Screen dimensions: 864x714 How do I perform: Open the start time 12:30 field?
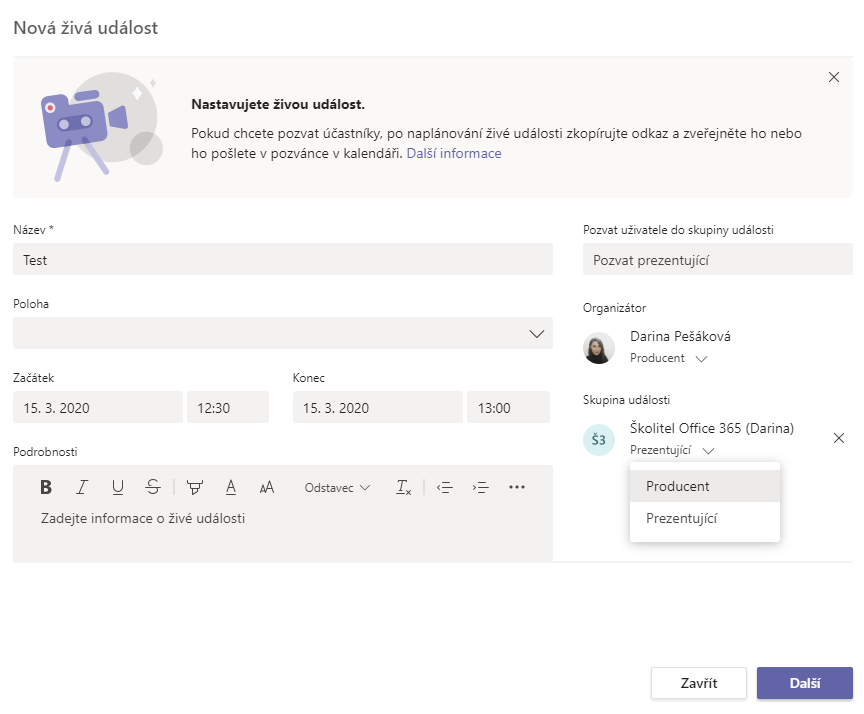[228, 407]
